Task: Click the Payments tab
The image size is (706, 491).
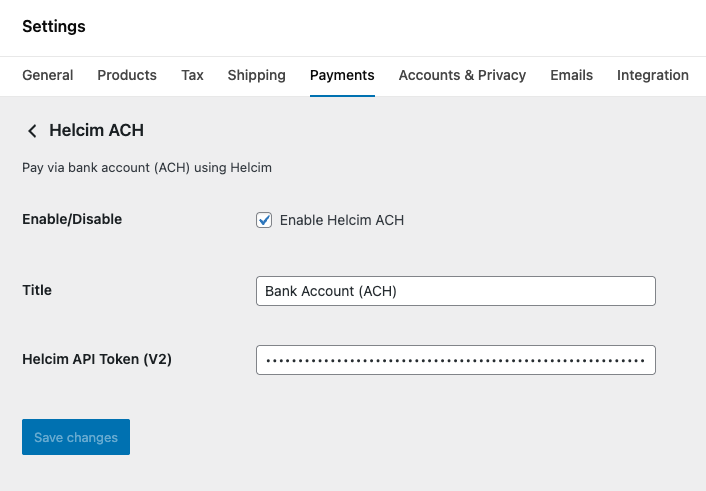Action: point(342,75)
